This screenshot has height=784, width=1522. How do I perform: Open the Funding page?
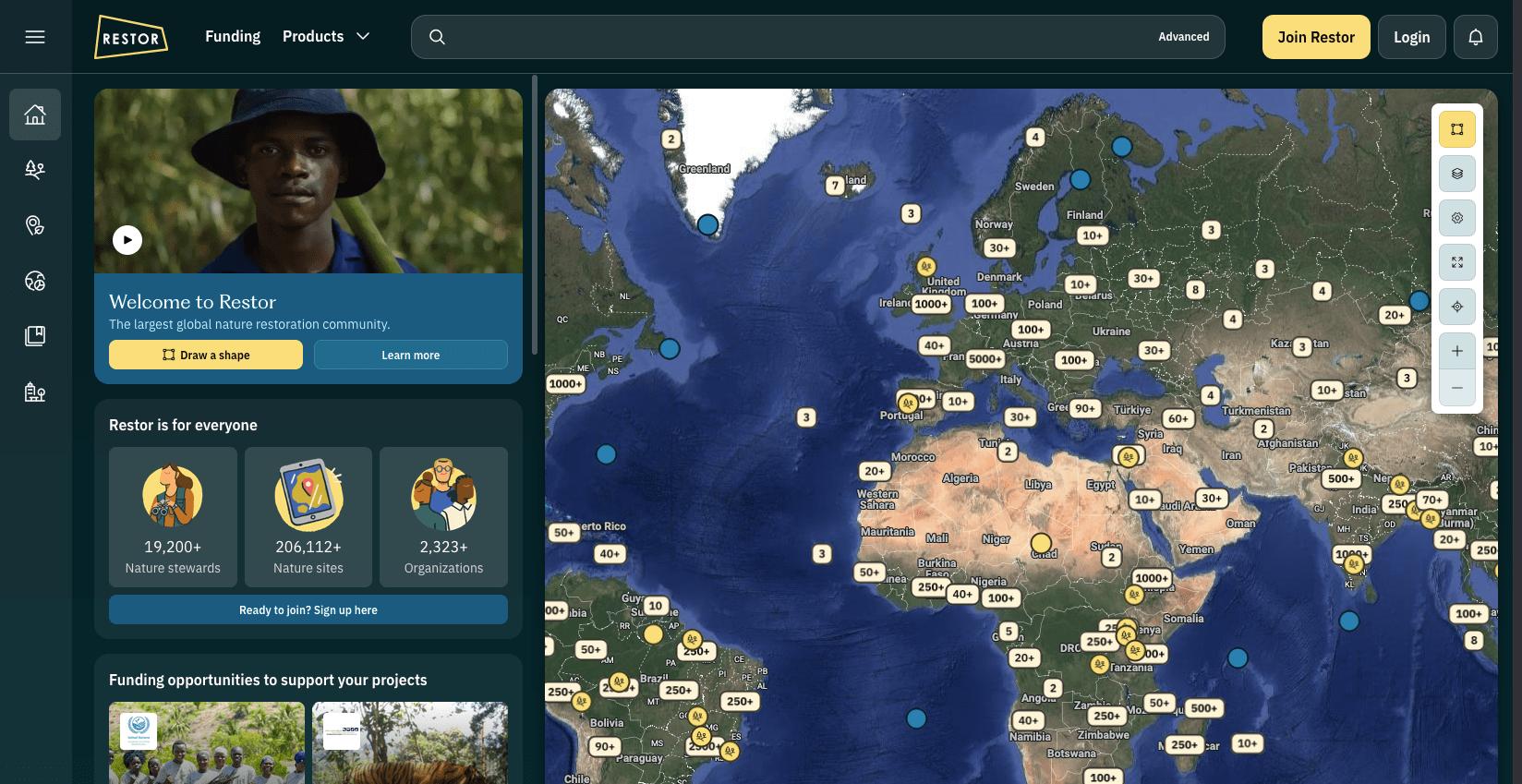(x=233, y=36)
